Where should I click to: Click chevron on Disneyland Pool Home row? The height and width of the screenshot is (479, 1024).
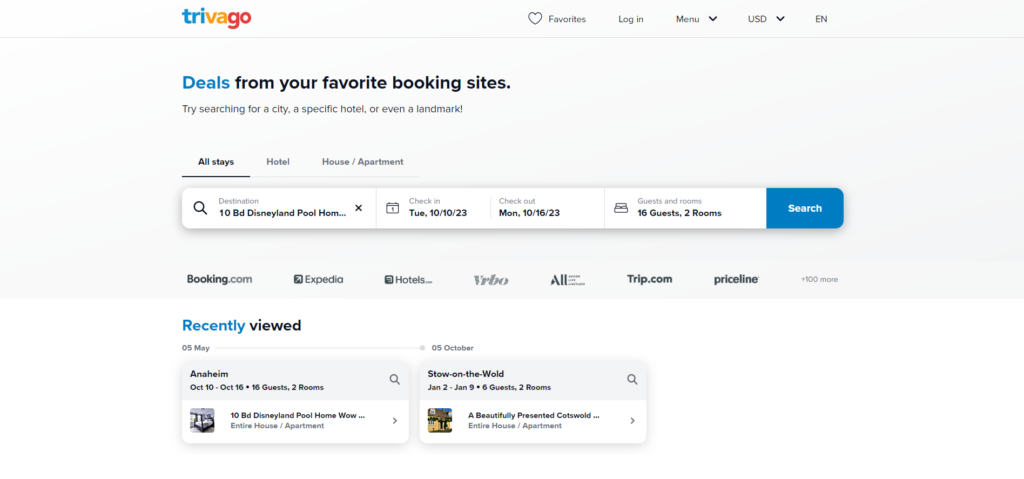394,421
